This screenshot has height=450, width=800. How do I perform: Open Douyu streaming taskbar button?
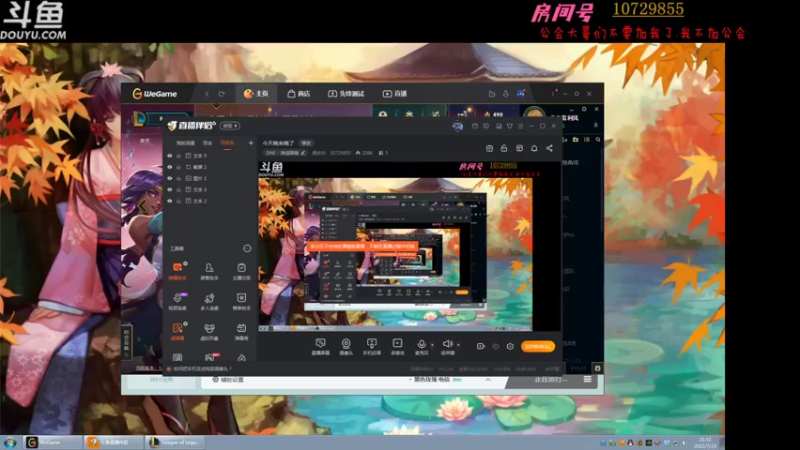[114, 442]
